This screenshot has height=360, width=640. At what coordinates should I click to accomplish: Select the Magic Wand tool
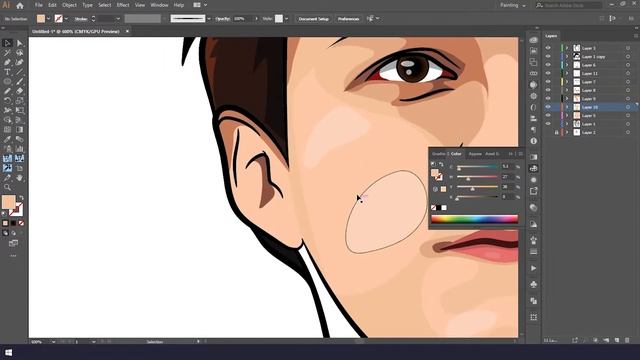(x=7, y=53)
